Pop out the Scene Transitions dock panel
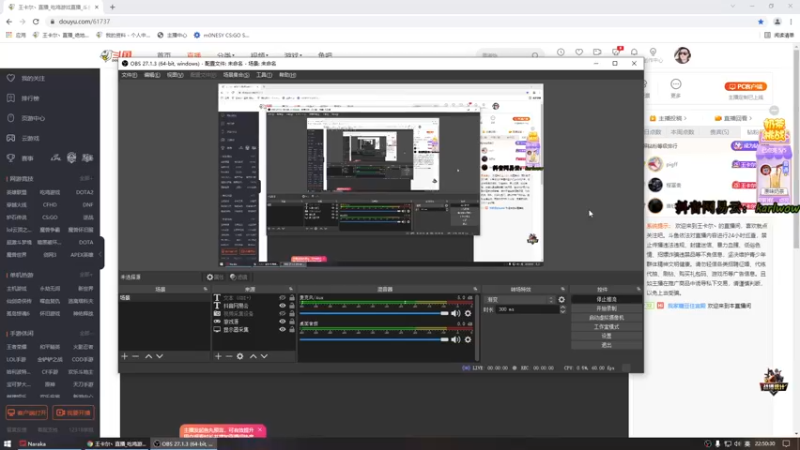The height and width of the screenshot is (450, 800). (x=563, y=289)
